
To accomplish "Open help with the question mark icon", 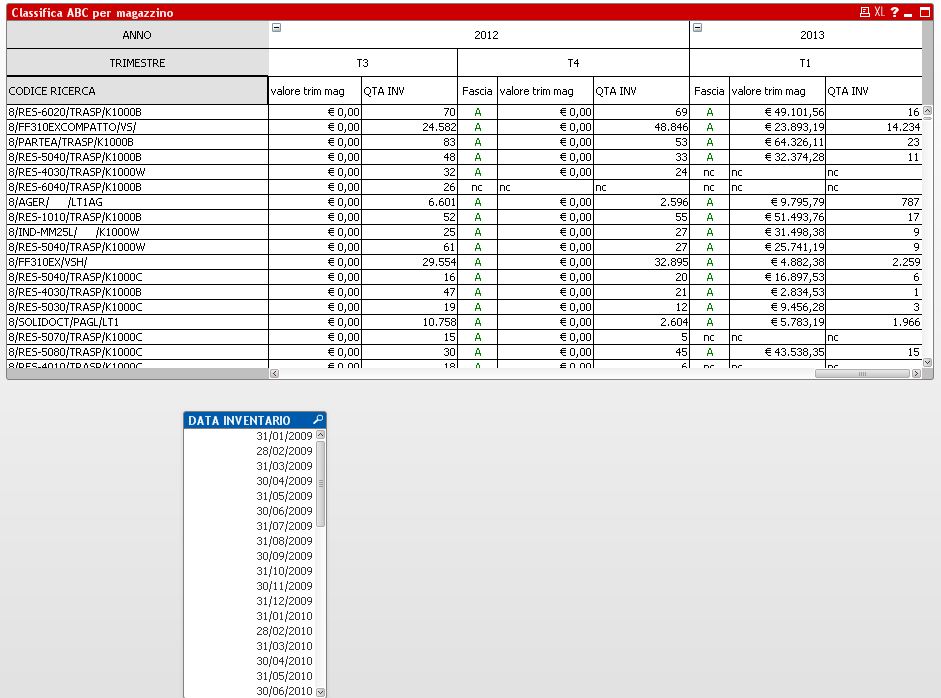I will tap(894, 12).
